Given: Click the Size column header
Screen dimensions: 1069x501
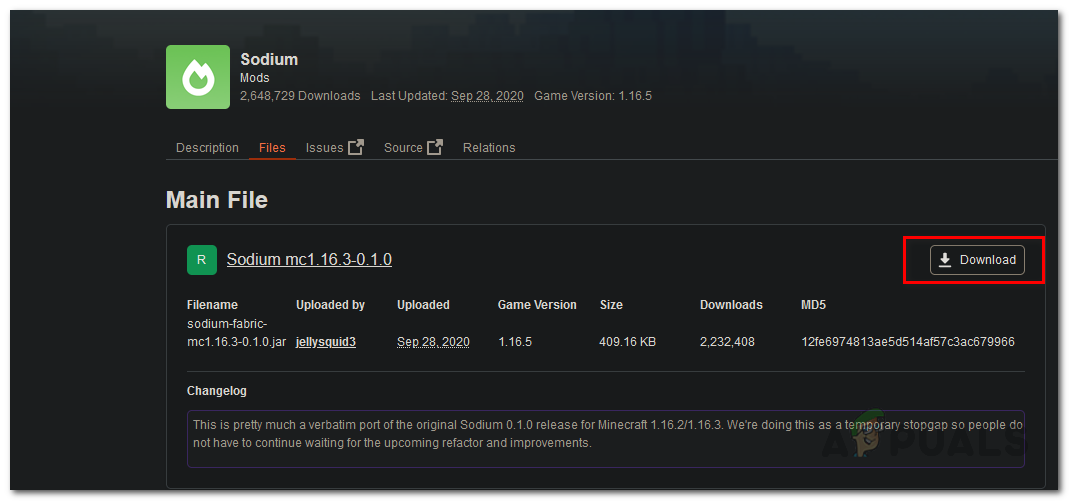Looking at the screenshot, I should (x=611, y=305).
